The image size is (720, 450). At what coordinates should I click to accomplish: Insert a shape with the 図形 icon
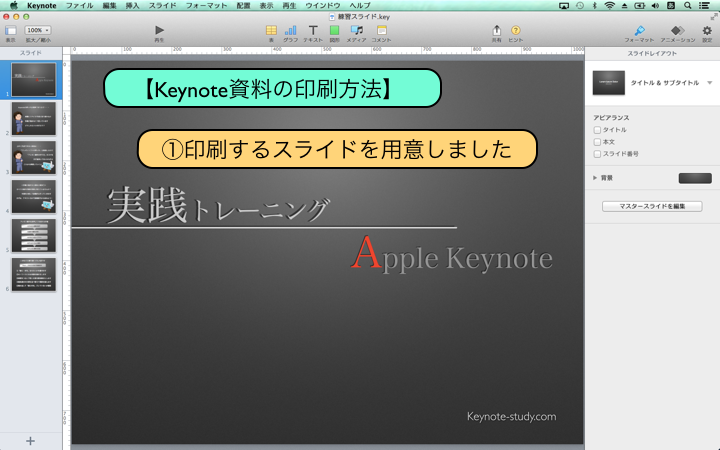coord(334,30)
